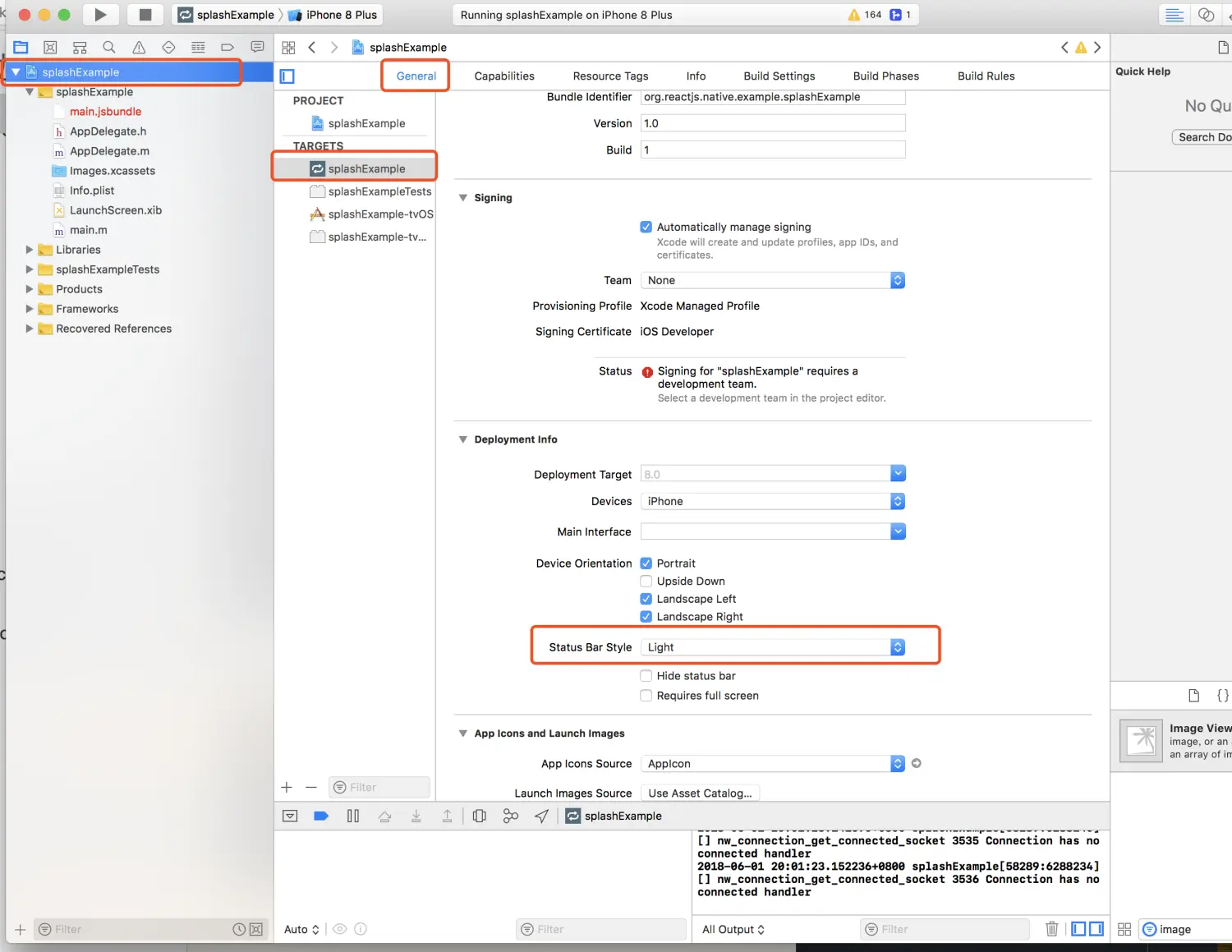
Task: Open the Devices dropdown showing iPhone
Action: coord(772,501)
